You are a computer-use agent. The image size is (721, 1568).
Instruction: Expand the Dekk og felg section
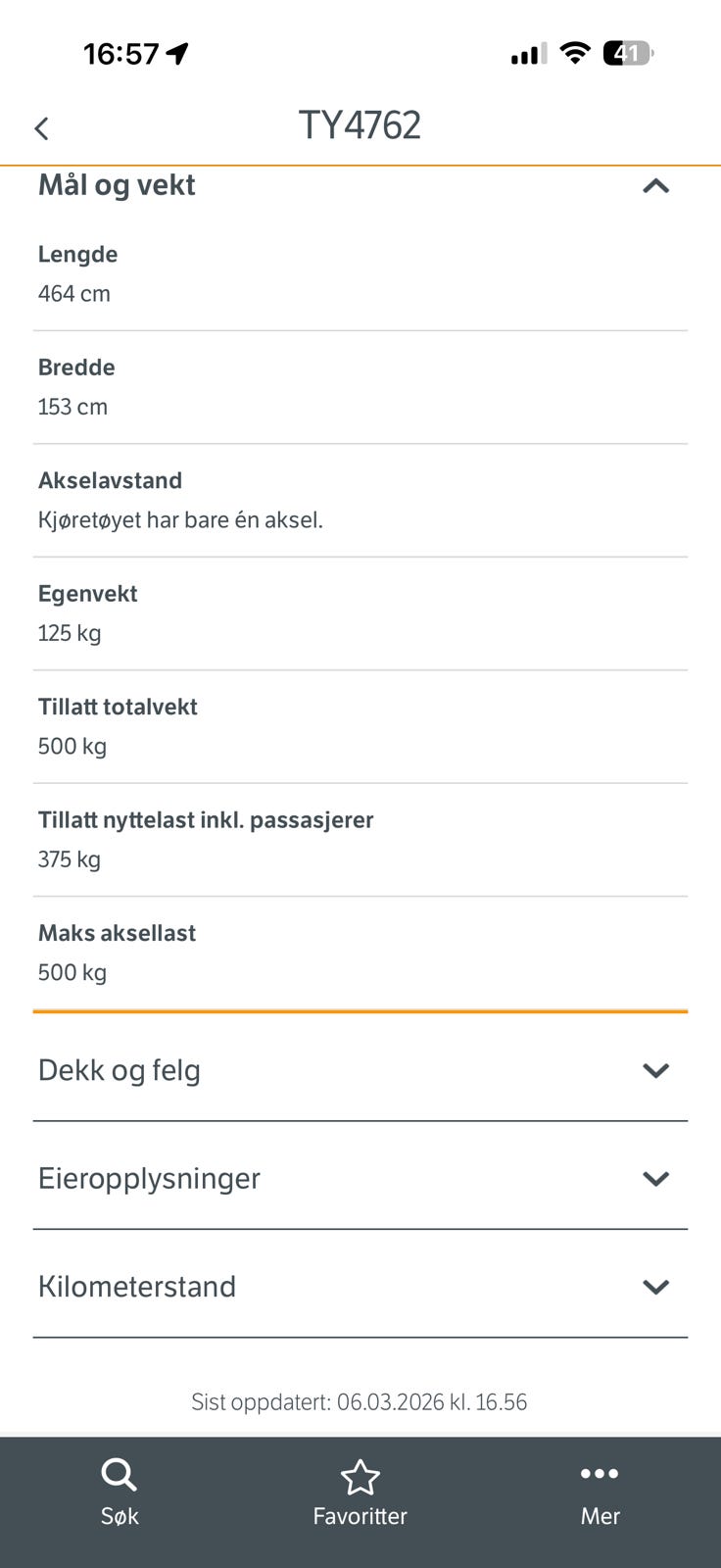pos(360,1070)
